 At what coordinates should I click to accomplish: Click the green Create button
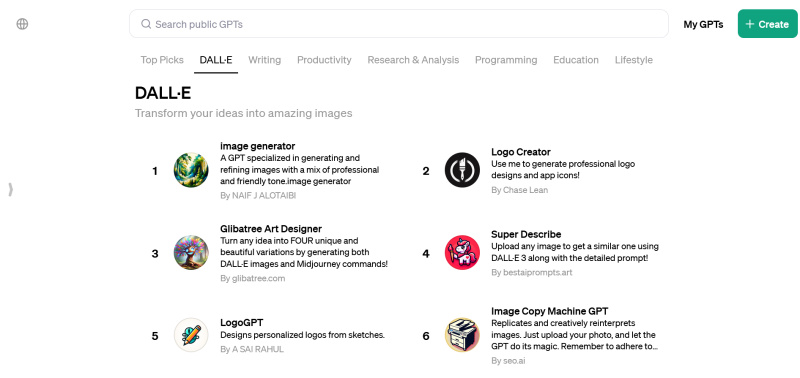pyautogui.click(x=767, y=24)
